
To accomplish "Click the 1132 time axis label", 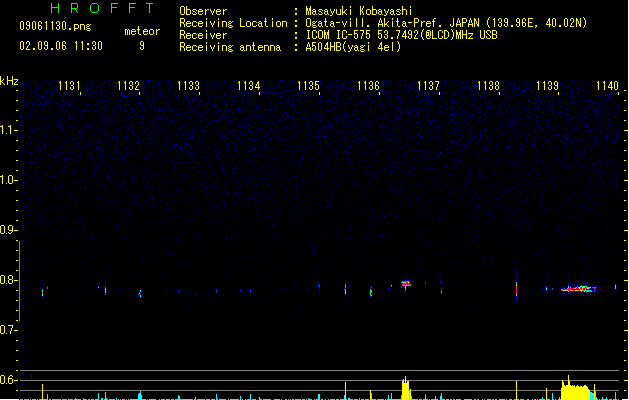I will 128,86.
